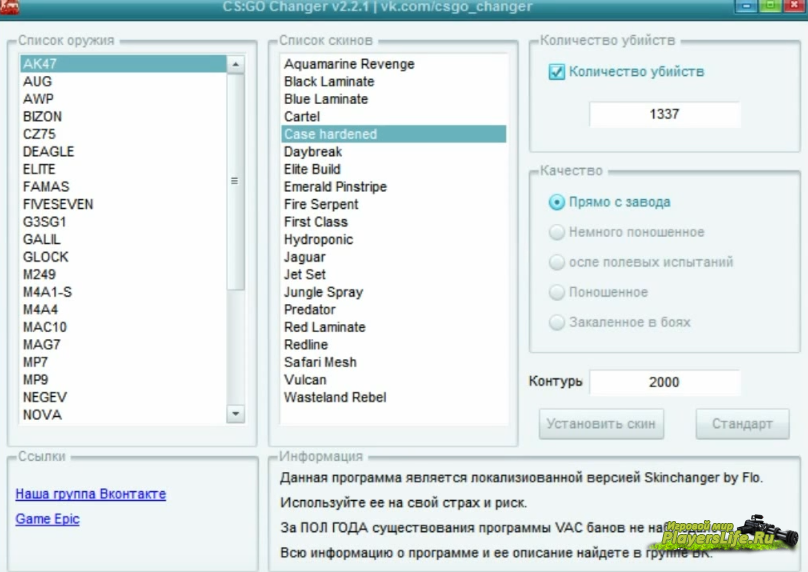This screenshot has width=808, height=572.
Task: Select CZ75 in the weapon list
Action: [123, 134]
